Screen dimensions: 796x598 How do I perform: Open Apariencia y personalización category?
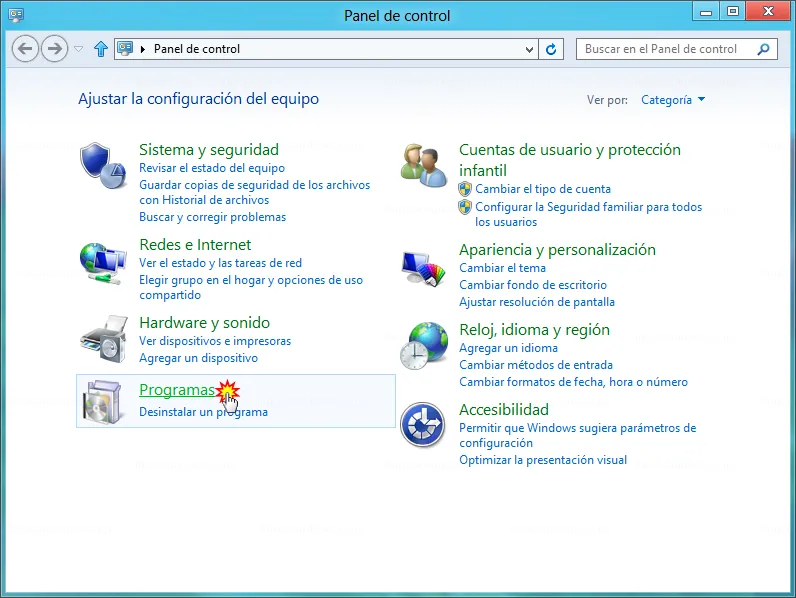coord(557,250)
